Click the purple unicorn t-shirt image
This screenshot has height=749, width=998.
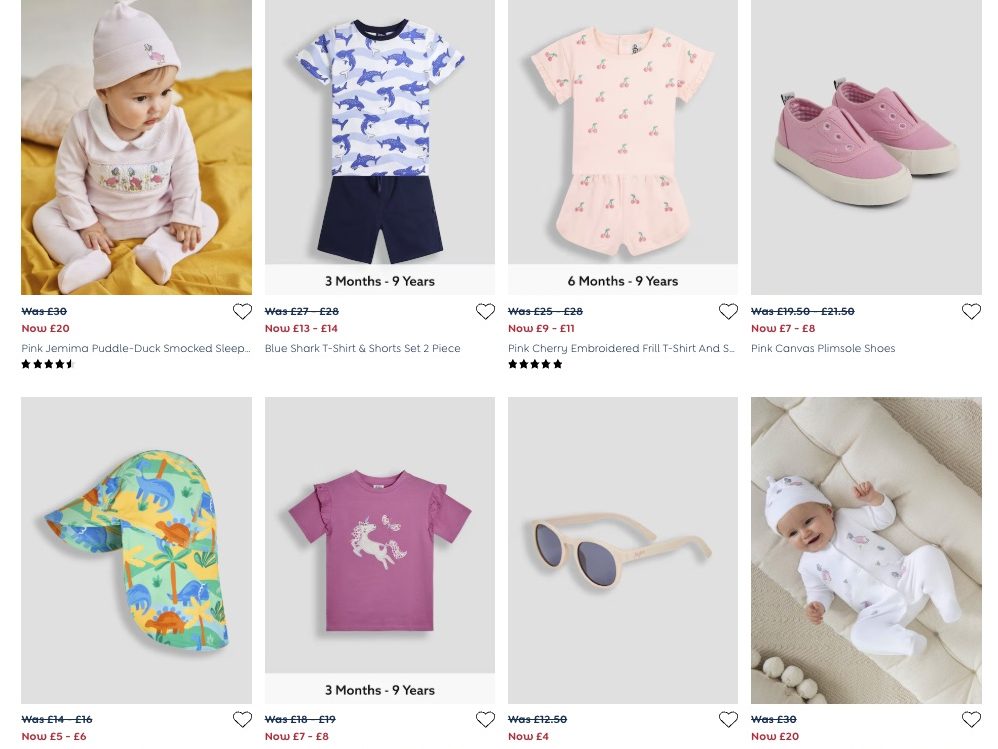(x=380, y=535)
